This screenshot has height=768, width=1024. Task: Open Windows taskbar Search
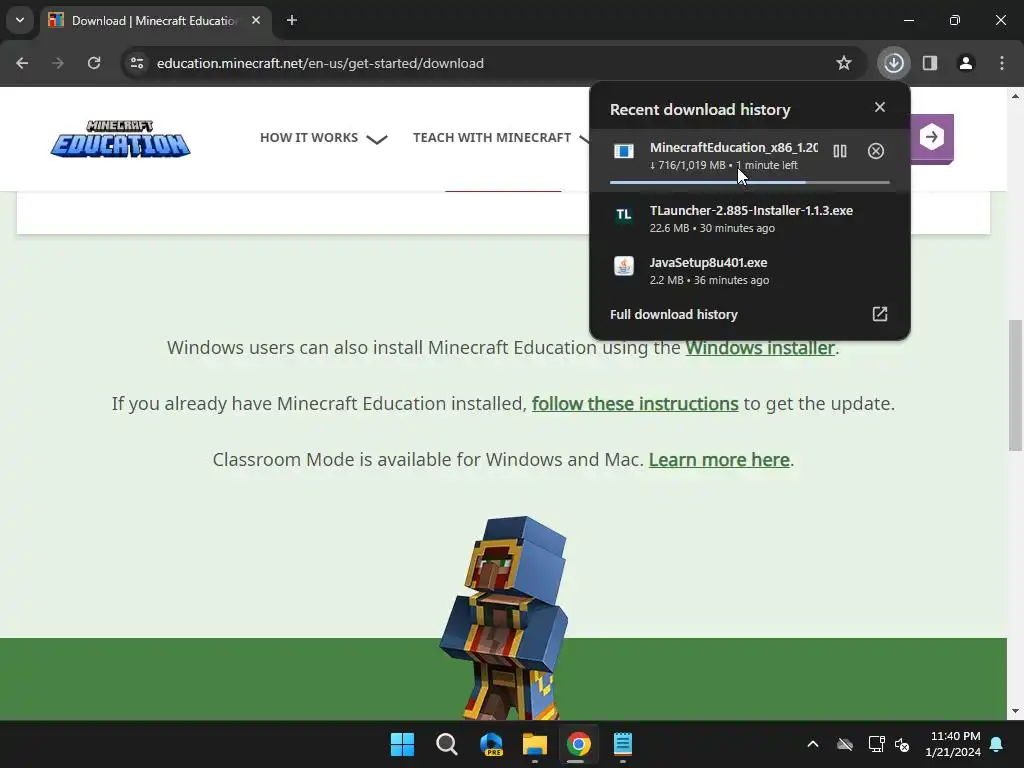tap(447, 744)
